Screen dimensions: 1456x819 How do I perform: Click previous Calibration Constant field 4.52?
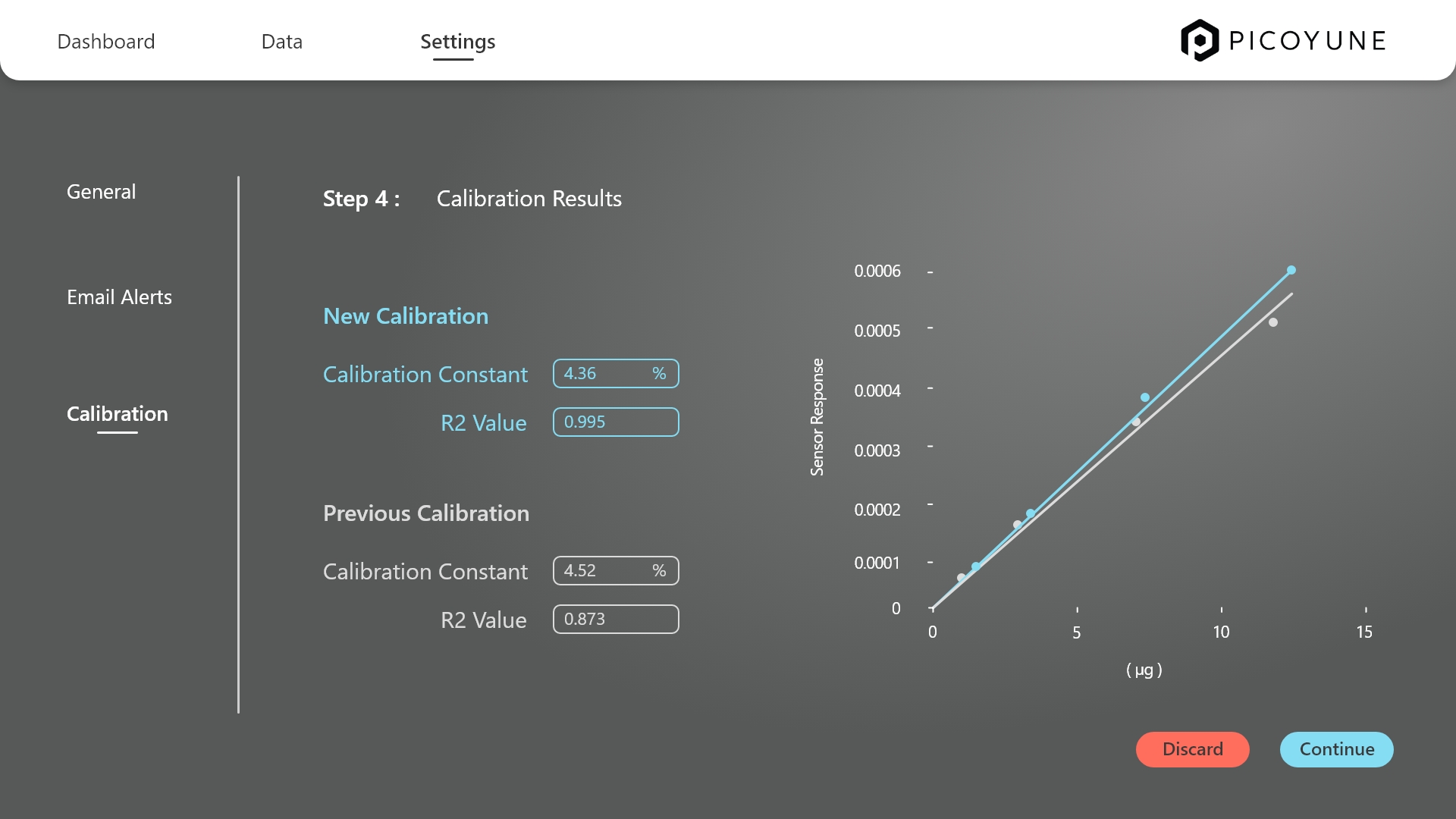pos(615,571)
